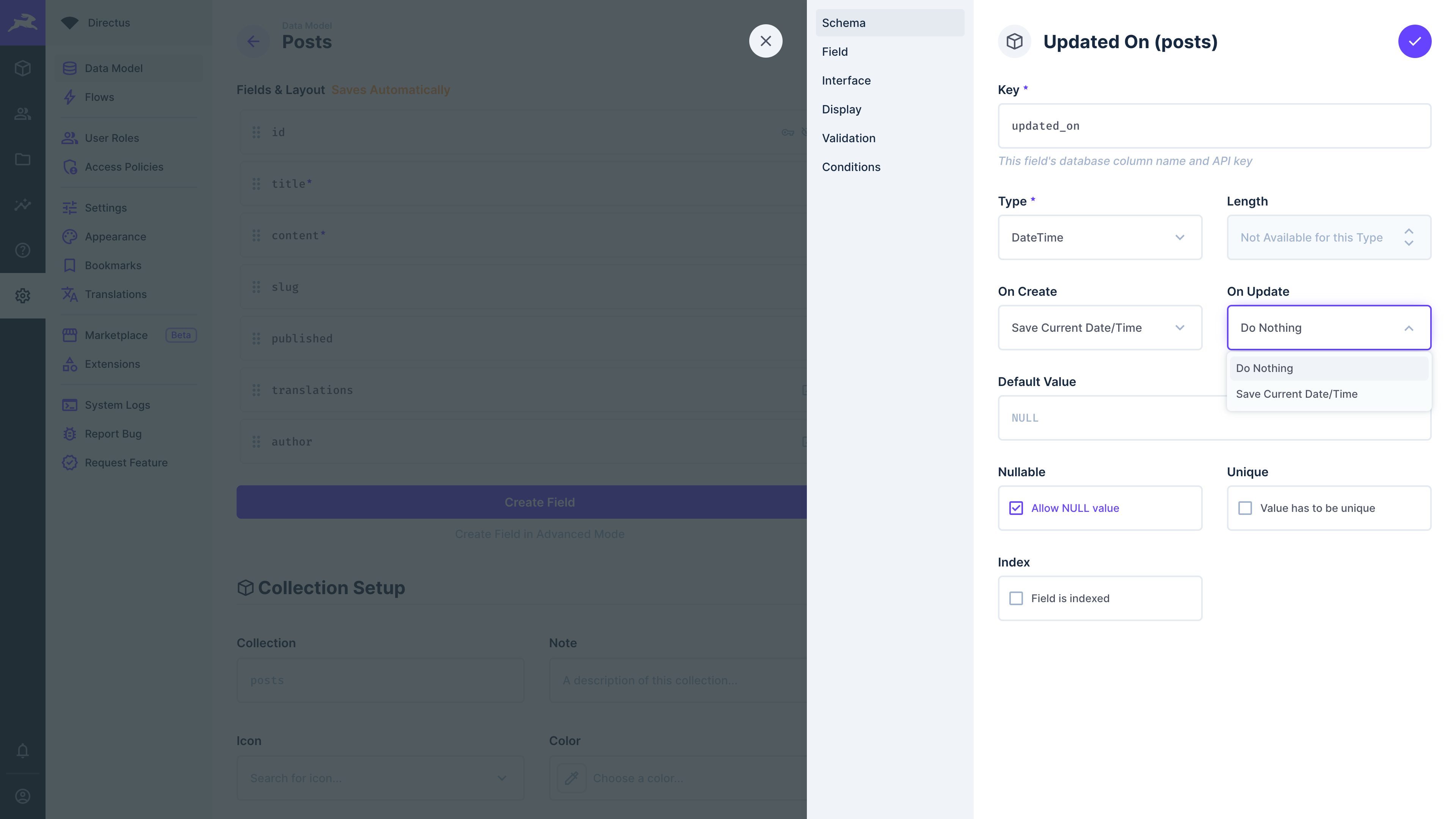1456x819 pixels.
Task: Open the On Create dropdown
Action: coord(1099,327)
